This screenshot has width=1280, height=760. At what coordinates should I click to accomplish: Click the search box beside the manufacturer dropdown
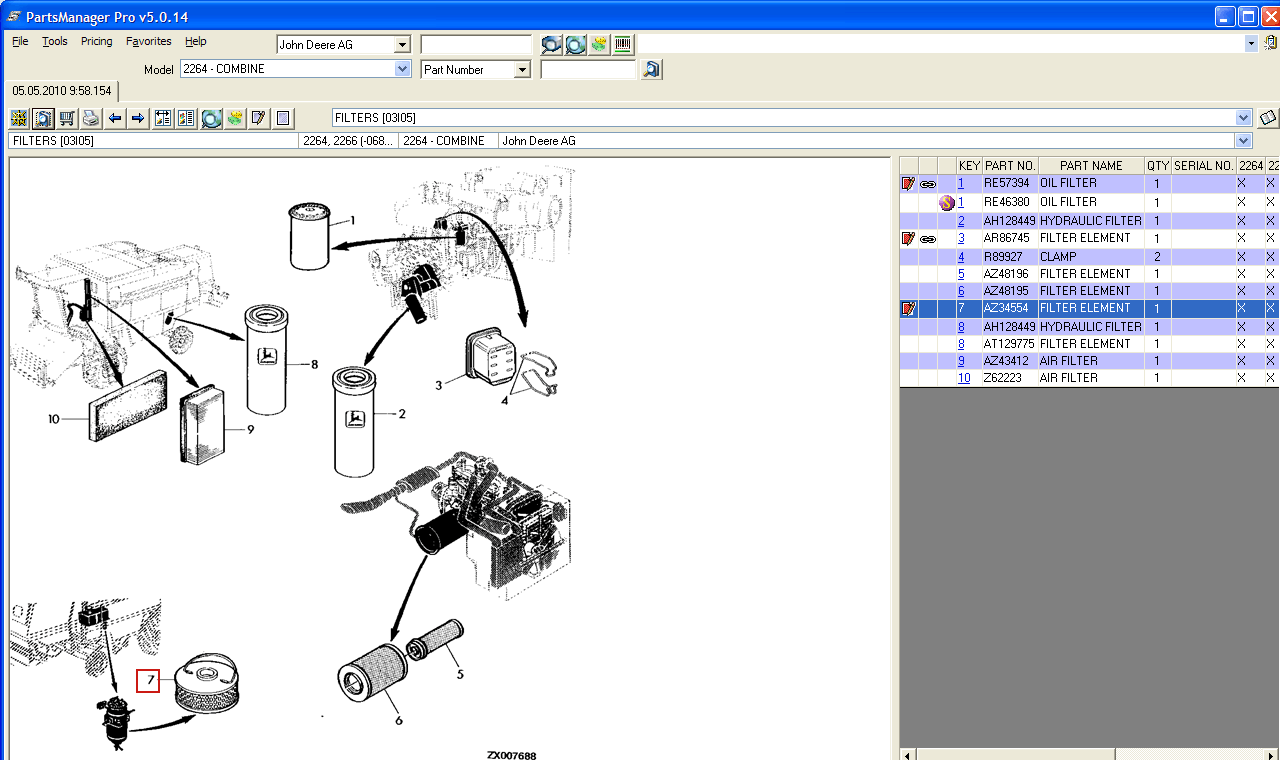click(476, 45)
